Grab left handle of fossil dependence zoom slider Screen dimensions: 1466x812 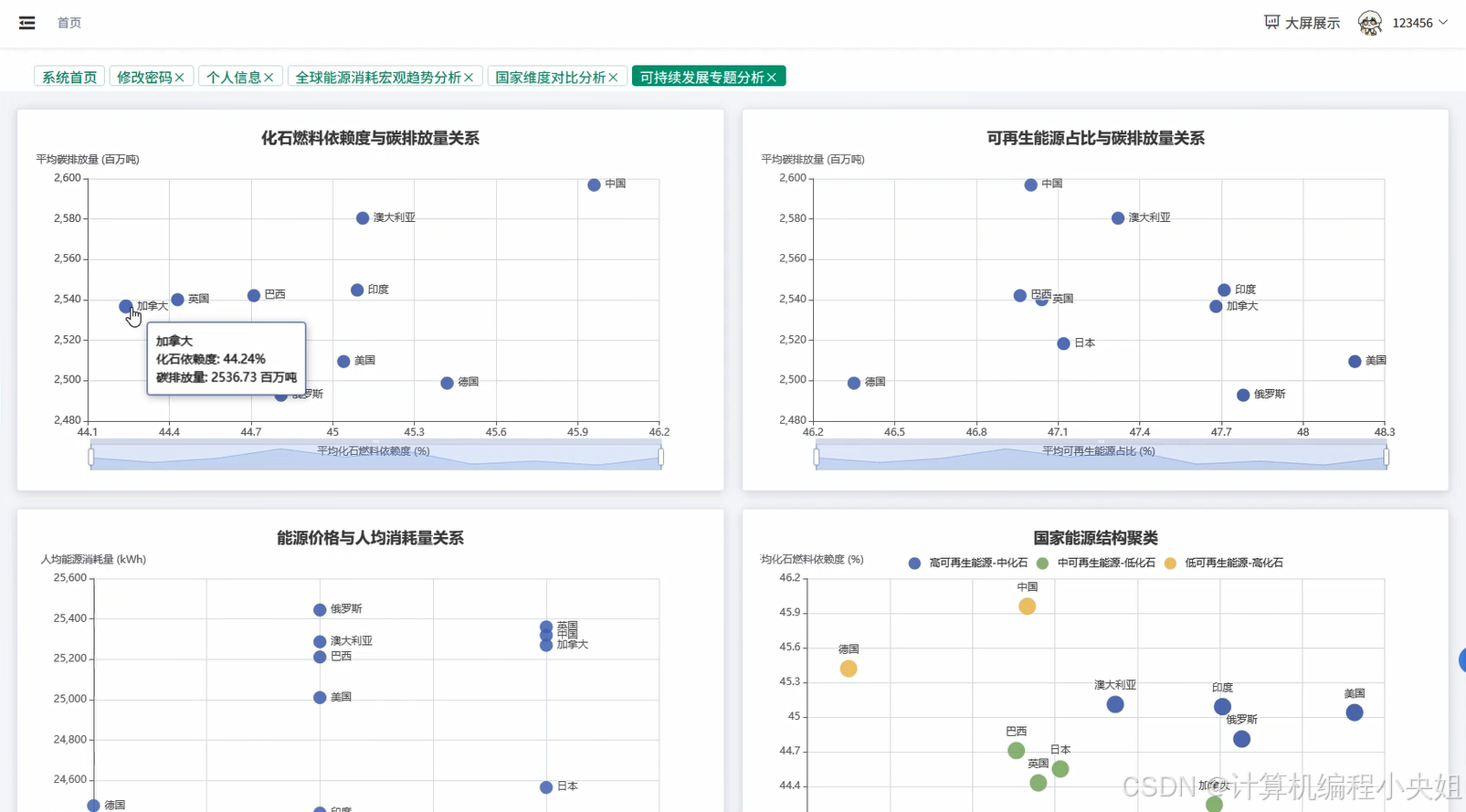pos(91,457)
